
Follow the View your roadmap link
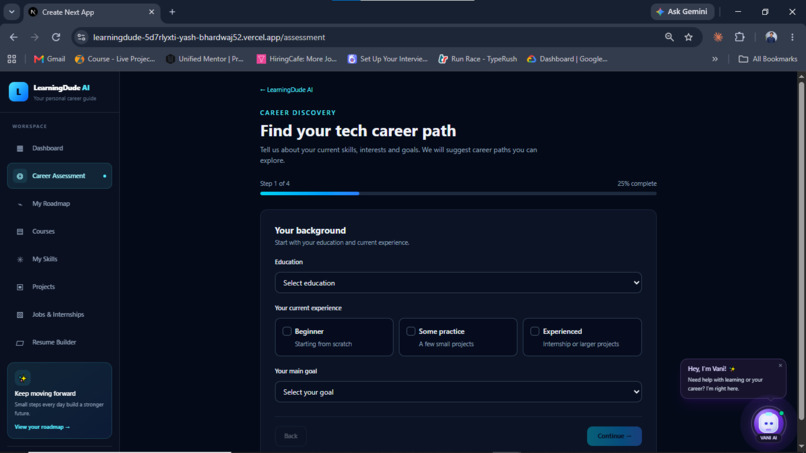(x=42, y=427)
